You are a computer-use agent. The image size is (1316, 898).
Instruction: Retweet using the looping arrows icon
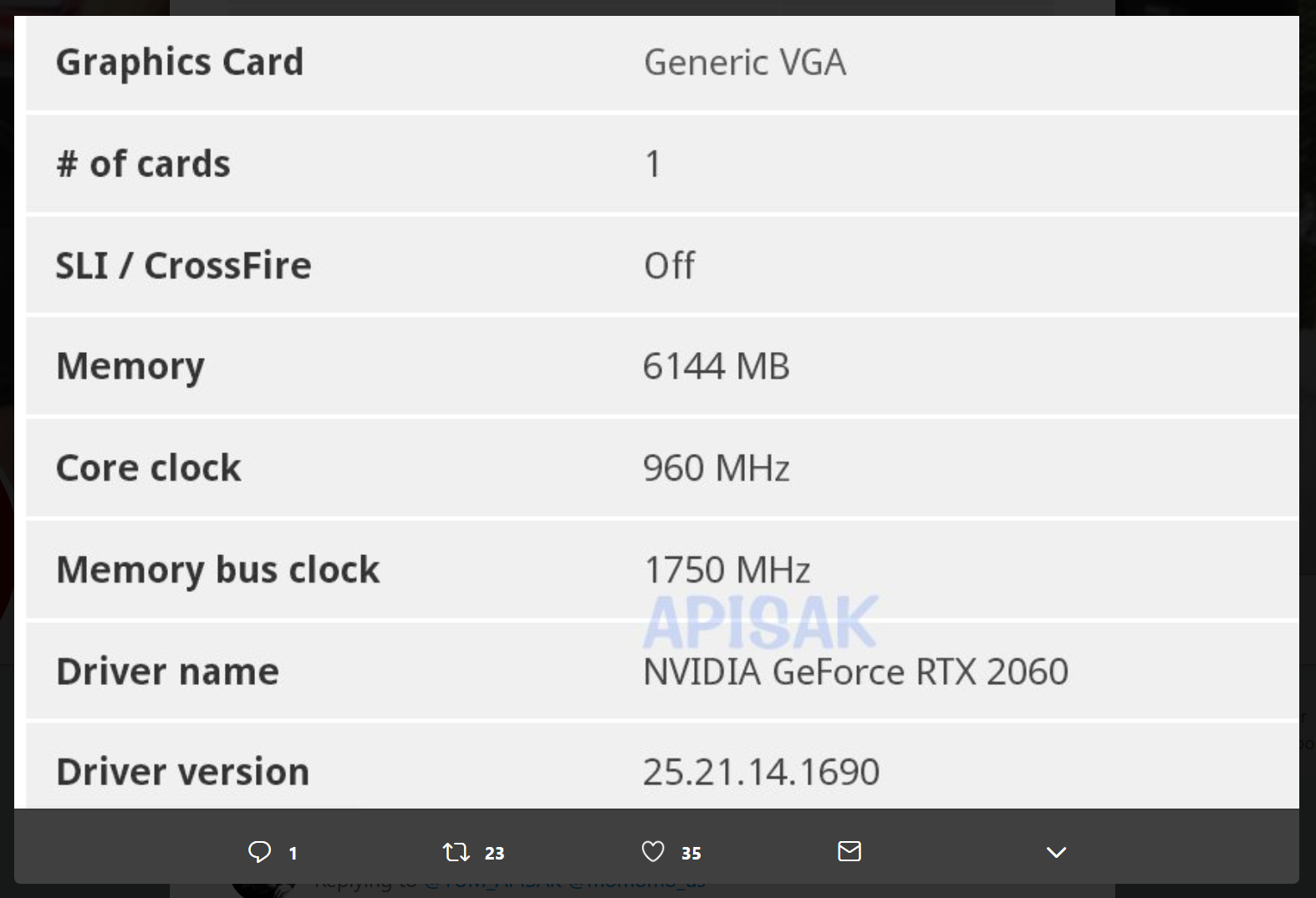tap(456, 852)
